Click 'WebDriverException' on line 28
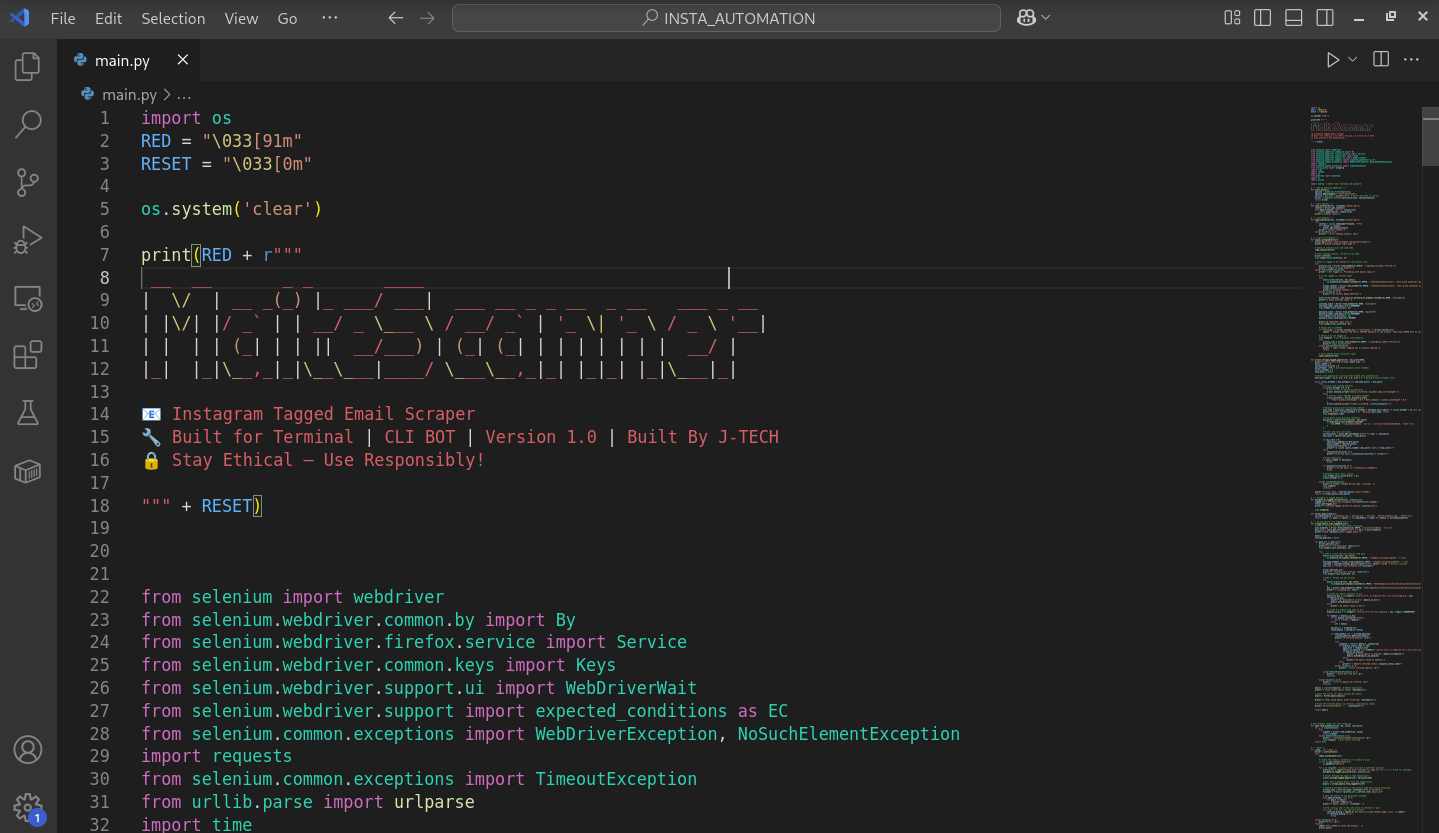Viewport: 1439px width, 833px height. (x=626, y=734)
